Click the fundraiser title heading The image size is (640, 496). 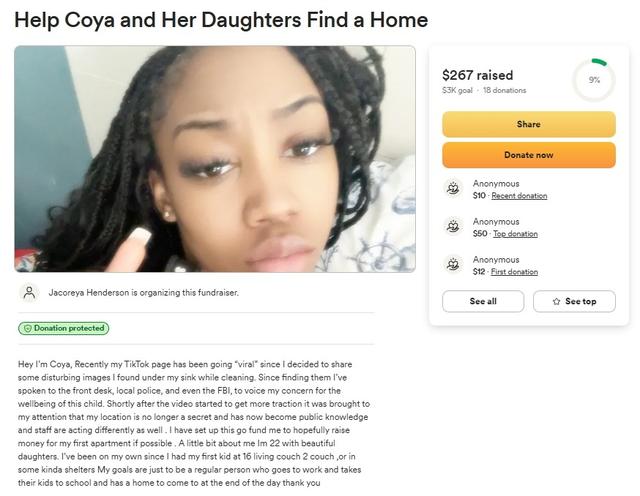tap(221, 20)
